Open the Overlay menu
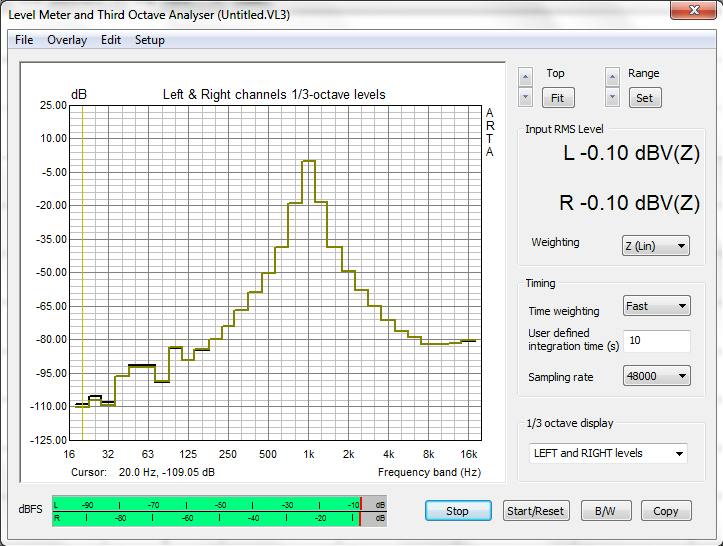Screen dimensions: 723x546 point(67,40)
